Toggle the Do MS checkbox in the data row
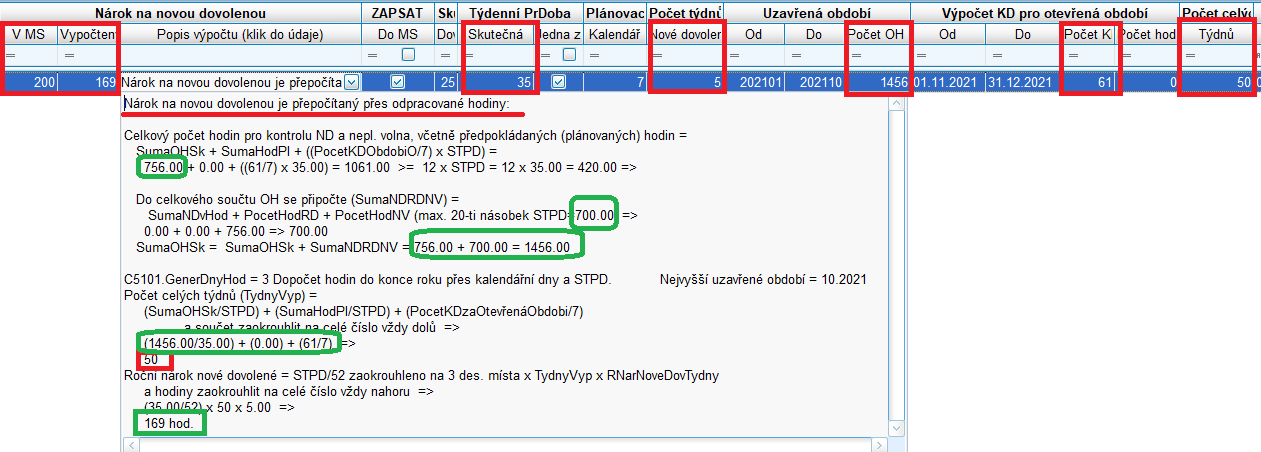This screenshot has height=452, width=1261. pos(397,82)
